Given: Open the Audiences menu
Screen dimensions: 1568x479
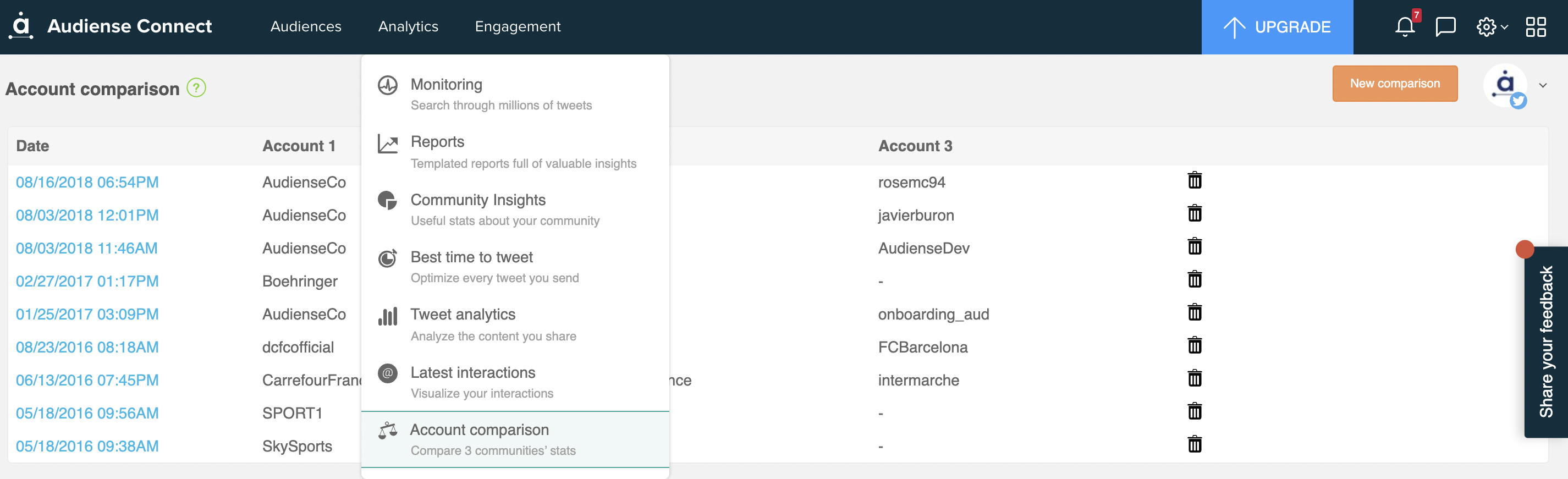Looking at the screenshot, I should point(306,27).
